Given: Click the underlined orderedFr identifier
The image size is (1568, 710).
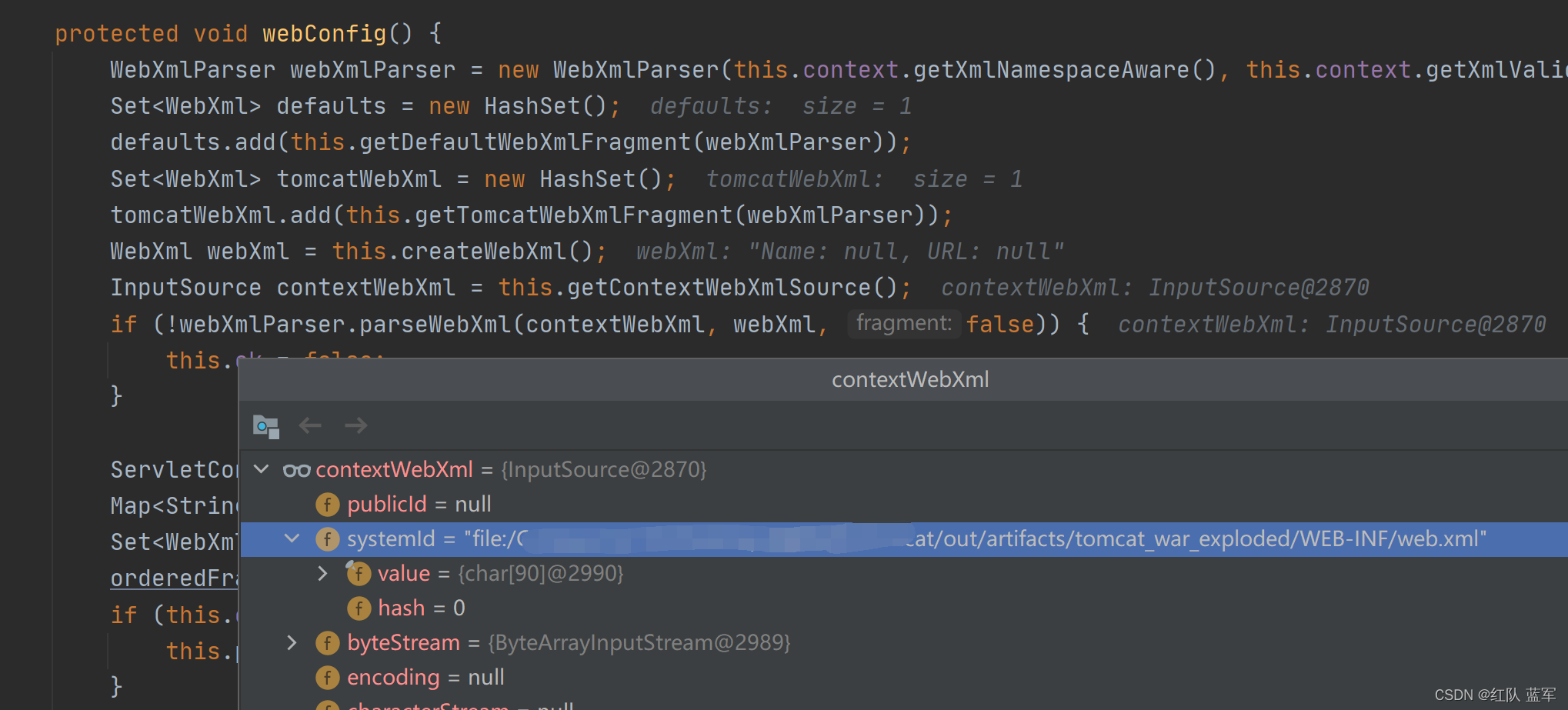Looking at the screenshot, I should 174,578.
